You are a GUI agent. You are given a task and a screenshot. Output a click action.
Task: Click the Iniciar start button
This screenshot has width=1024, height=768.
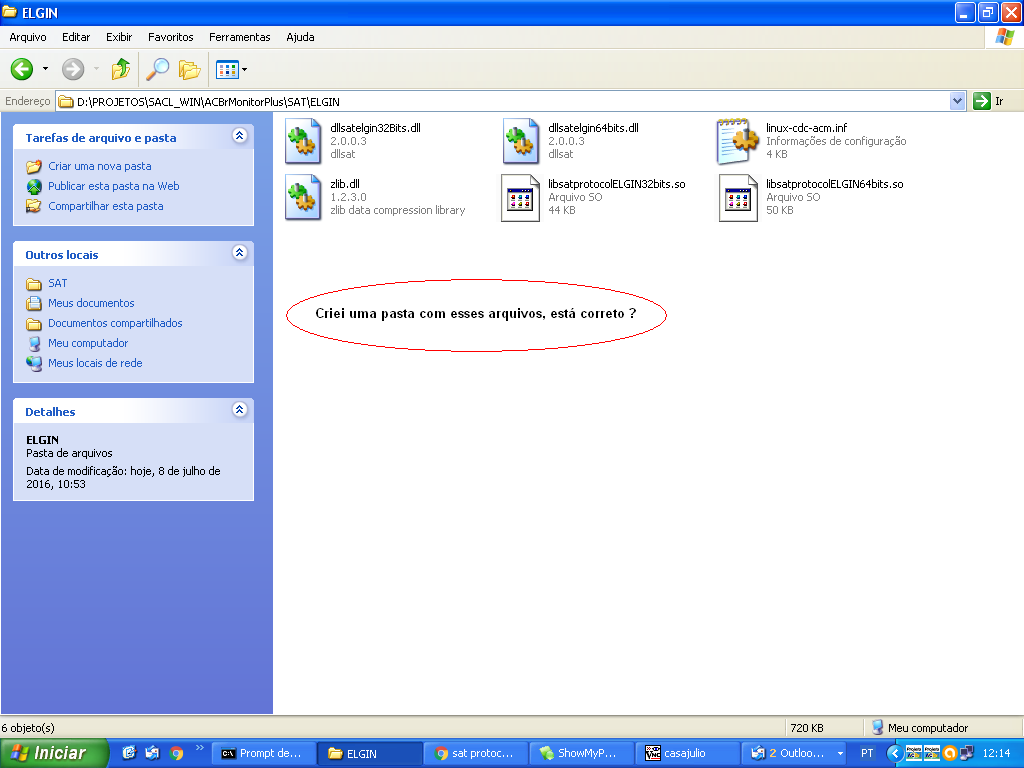[x=54, y=753]
